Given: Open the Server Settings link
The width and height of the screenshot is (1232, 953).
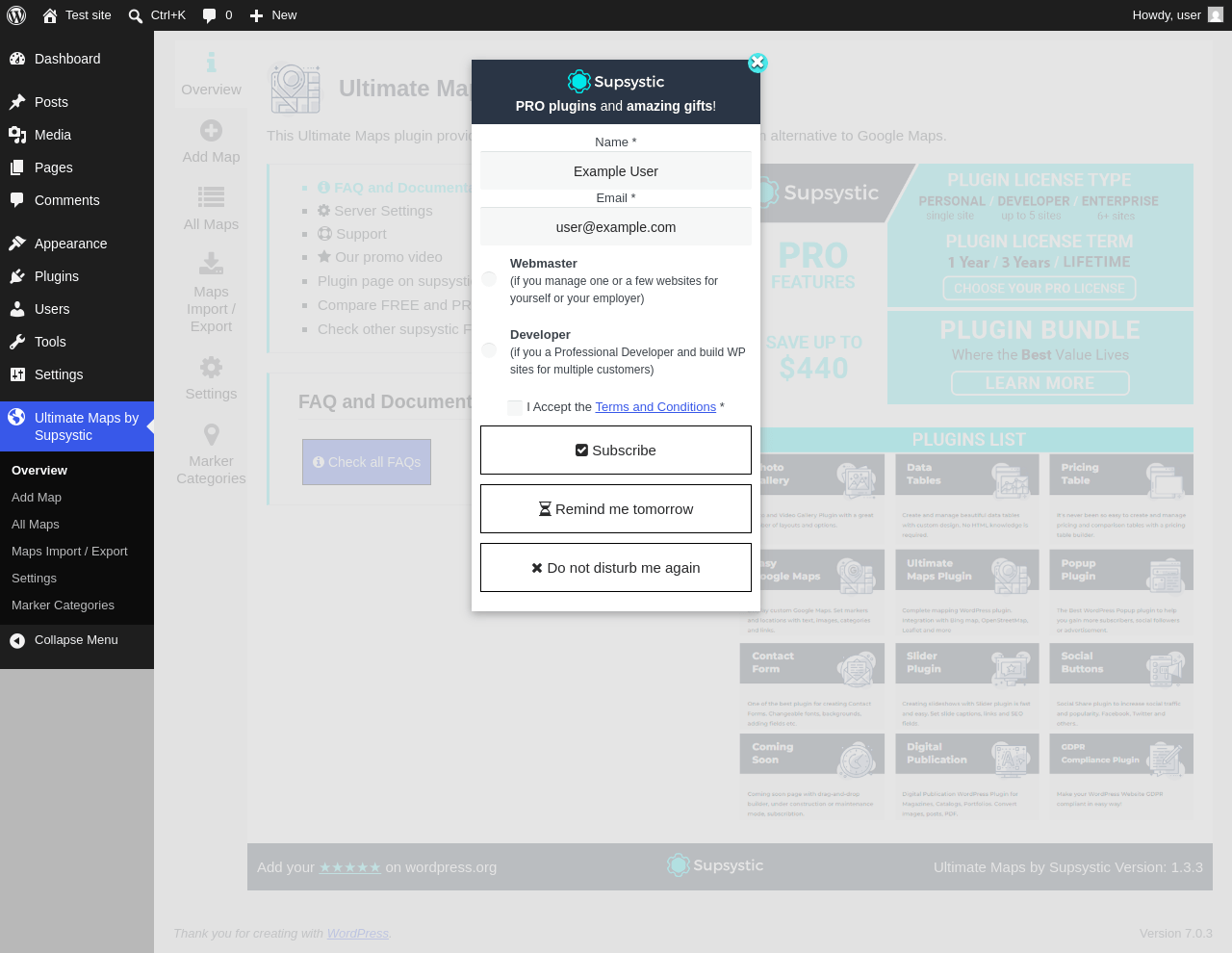Looking at the screenshot, I should pyautogui.click(x=375, y=211).
